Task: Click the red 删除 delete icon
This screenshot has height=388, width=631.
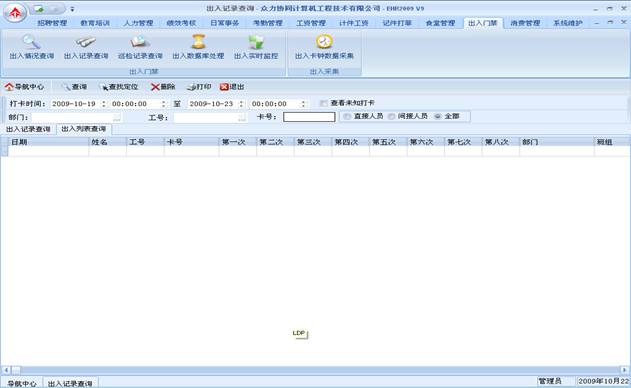Action: 155,87
